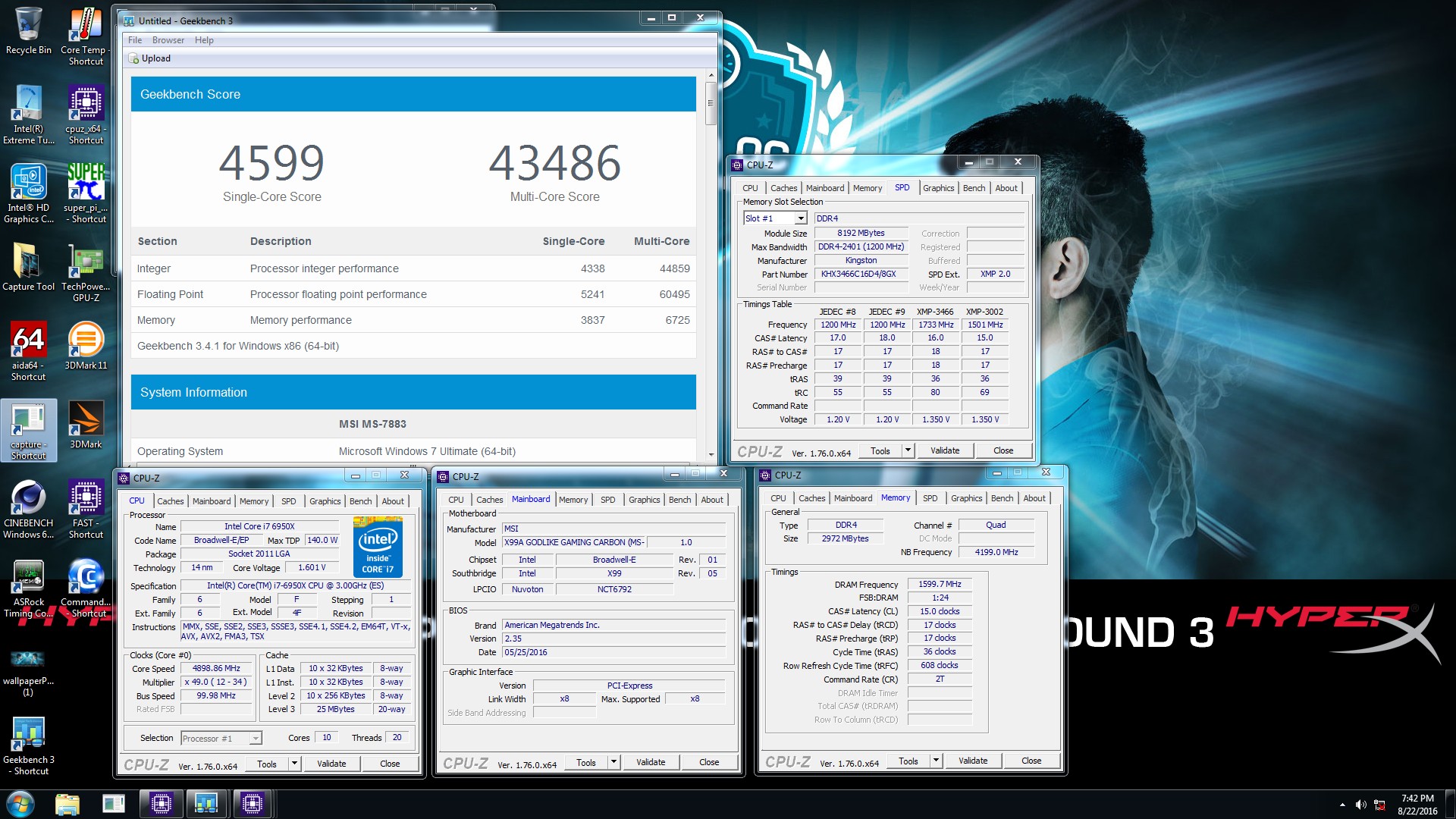This screenshot has width=1456, height=819.
Task: Launch the FAST shortcut icon
Action: 86,509
